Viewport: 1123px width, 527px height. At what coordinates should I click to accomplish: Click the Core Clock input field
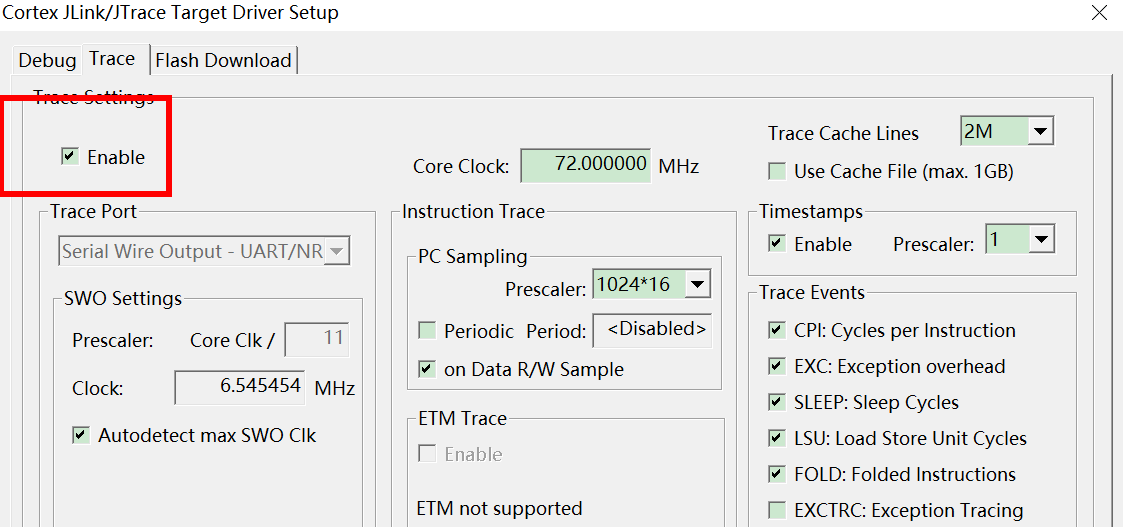[x=586, y=166]
